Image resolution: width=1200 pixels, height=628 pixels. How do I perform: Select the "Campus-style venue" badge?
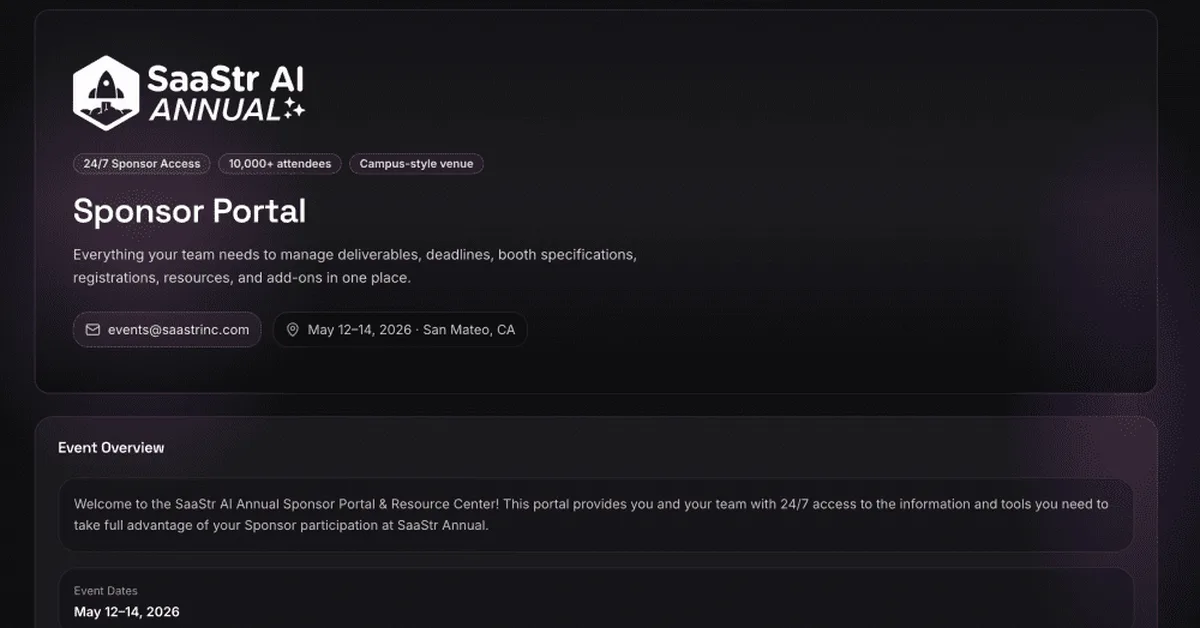[416, 164]
